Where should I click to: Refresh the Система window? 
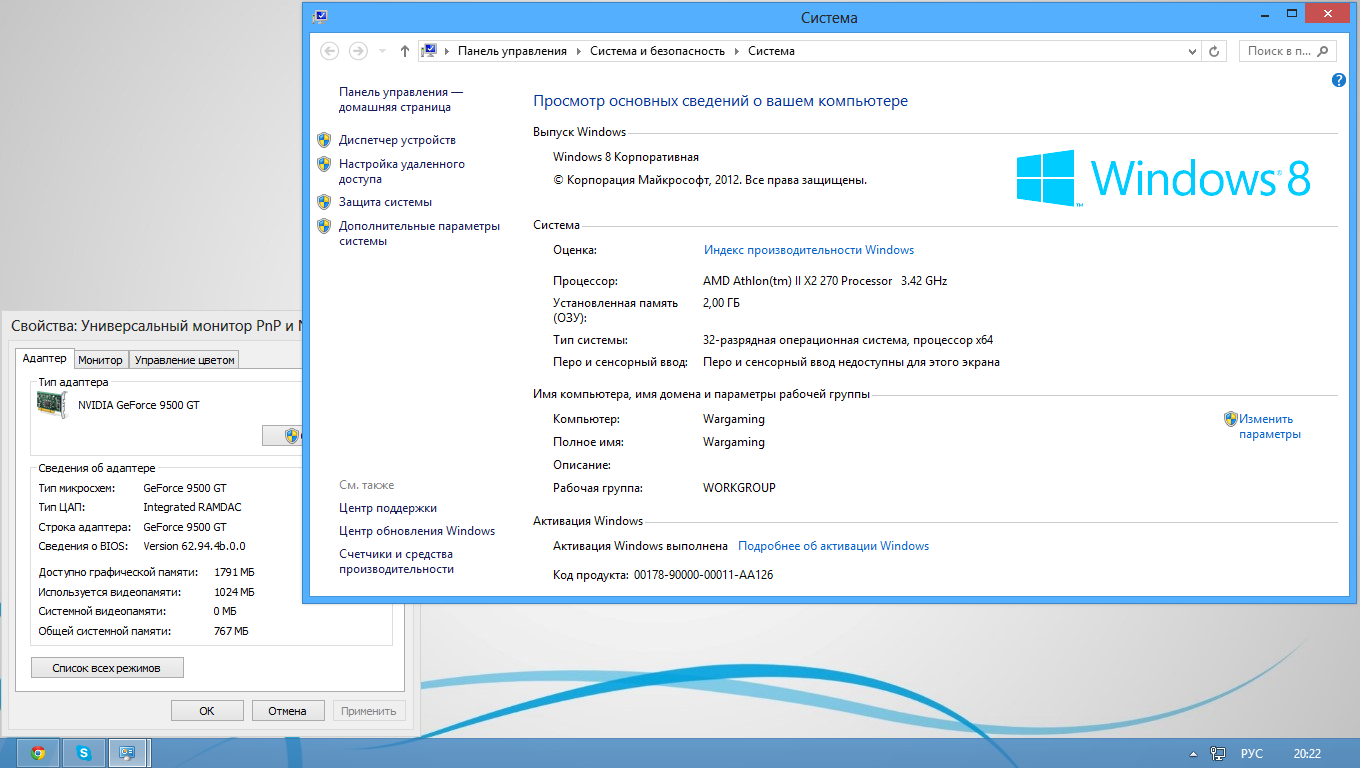coord(1215,51)
